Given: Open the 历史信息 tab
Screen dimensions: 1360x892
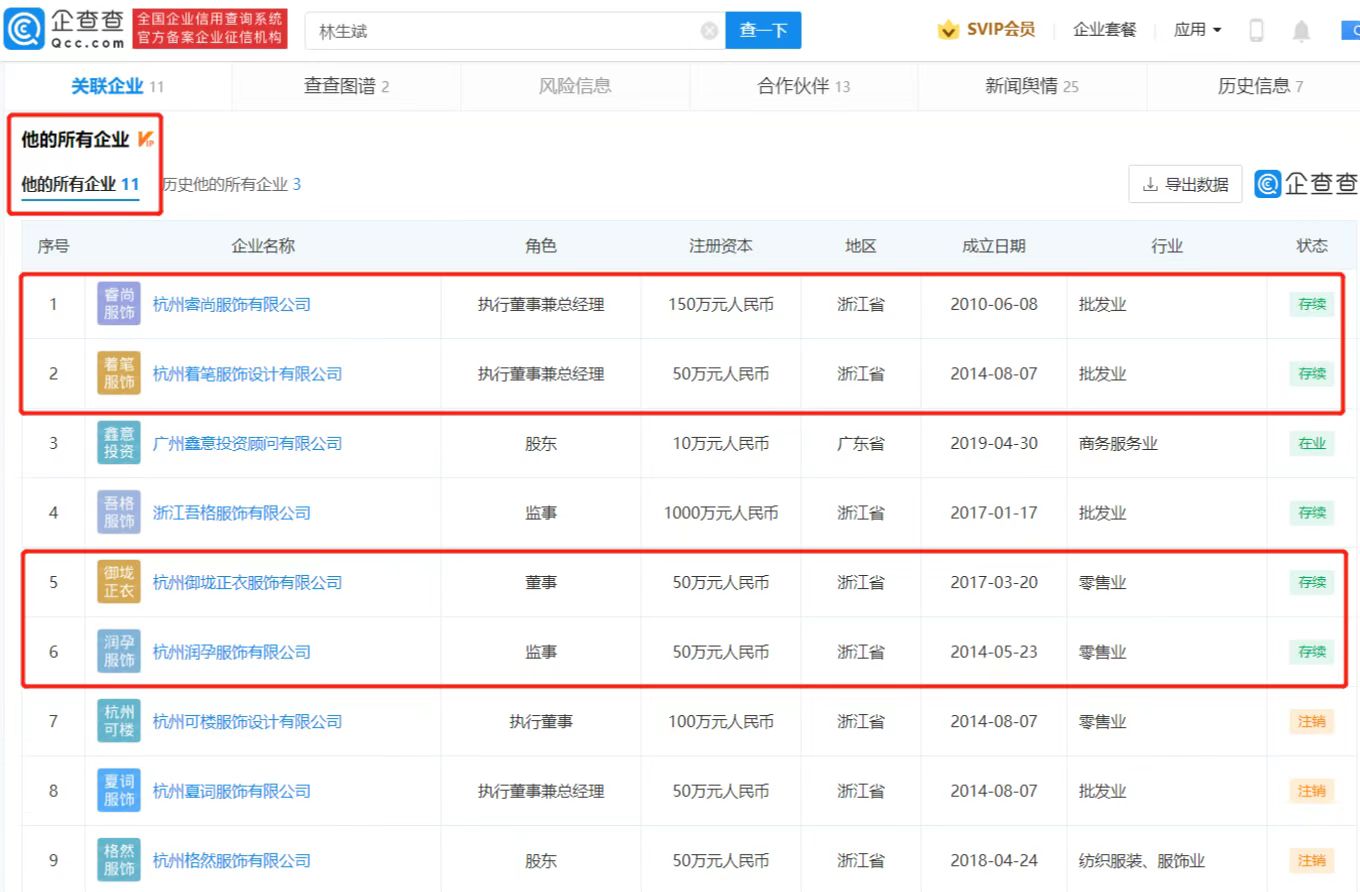Looking at the screenshot, I should (1260, 86).
